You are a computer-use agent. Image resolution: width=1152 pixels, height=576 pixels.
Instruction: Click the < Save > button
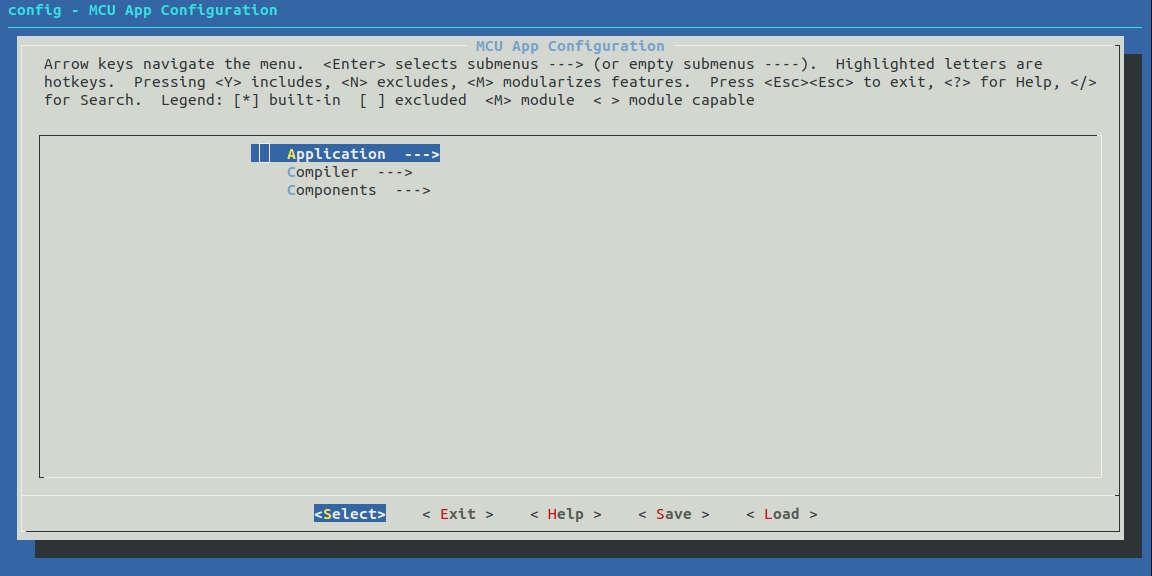pyautogui.click(x=674, y=514)
